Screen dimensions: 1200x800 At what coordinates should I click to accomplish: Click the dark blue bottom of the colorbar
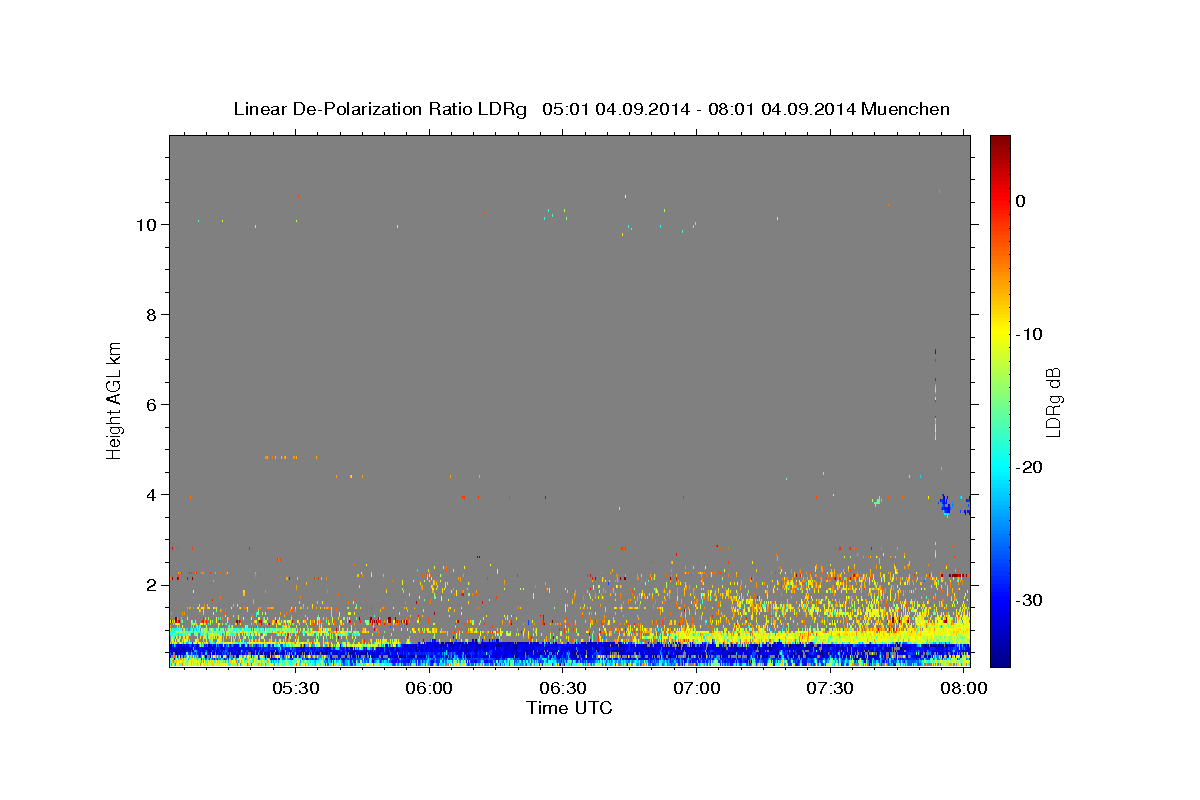pyautogui.click(x=1000, y=655)
